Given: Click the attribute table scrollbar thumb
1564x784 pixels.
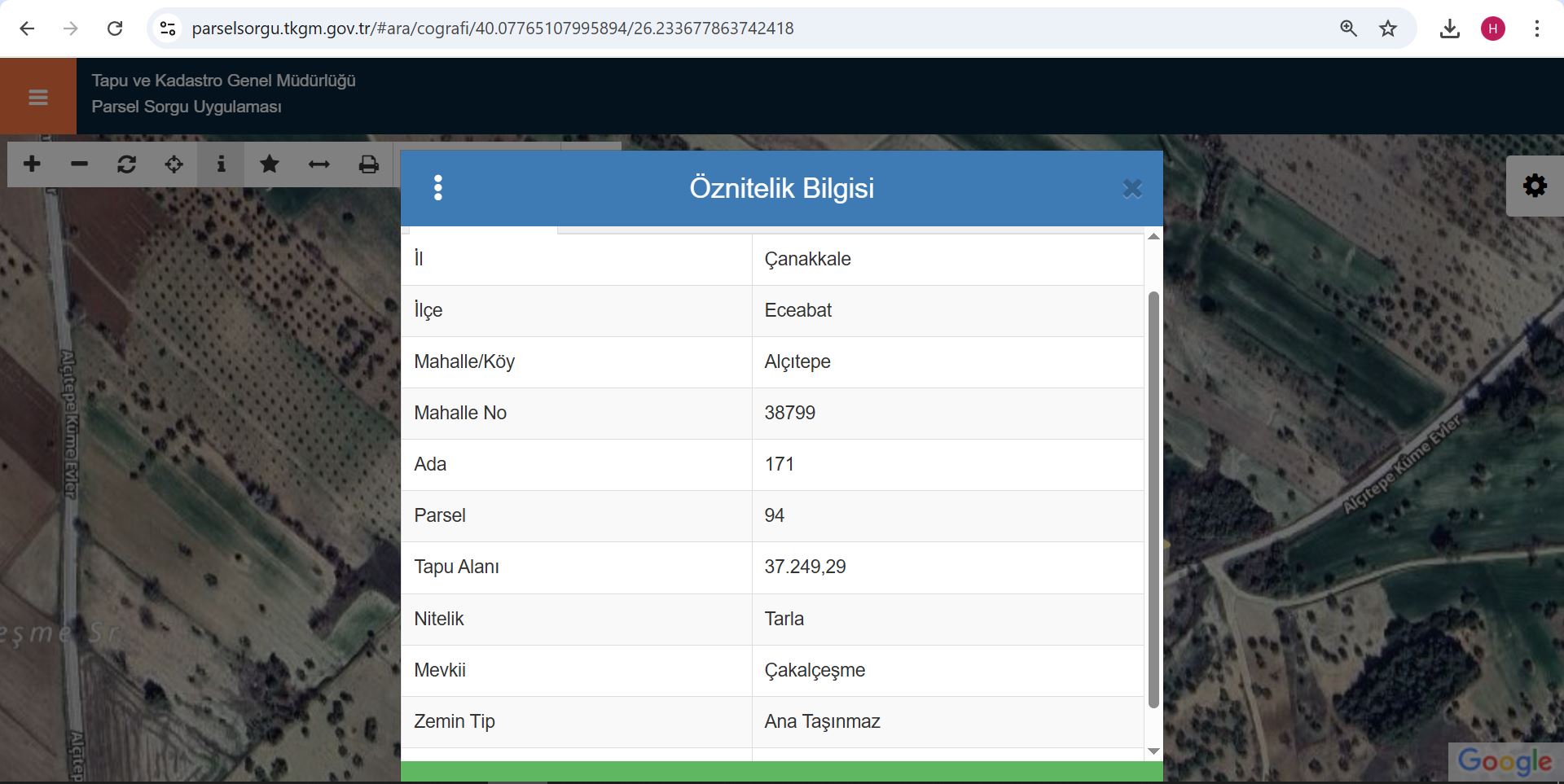Looking at the screenshot, I should tap(1153, 499).
